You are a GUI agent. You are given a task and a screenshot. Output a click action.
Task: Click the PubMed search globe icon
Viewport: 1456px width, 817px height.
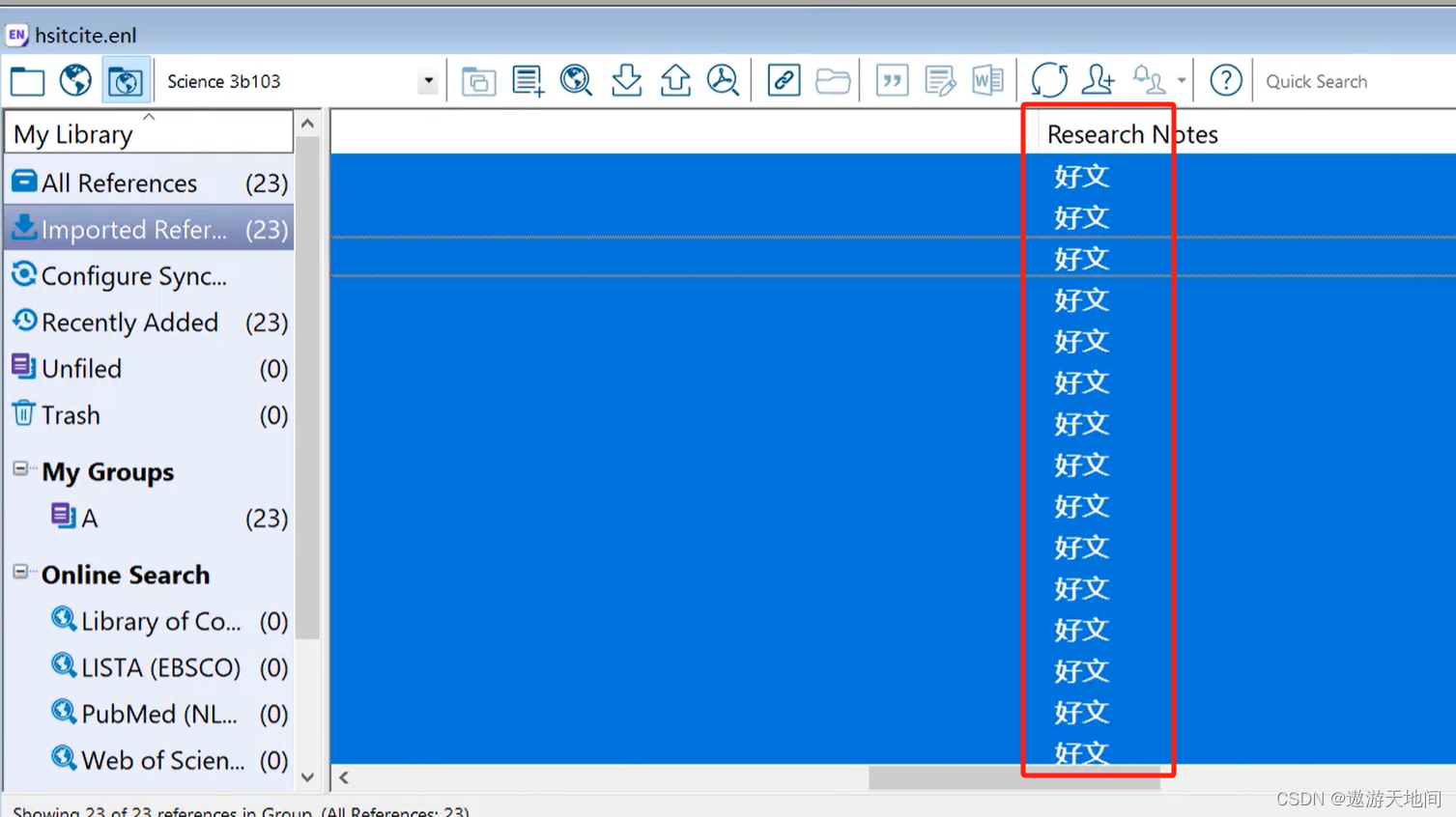tap(64, 712)
